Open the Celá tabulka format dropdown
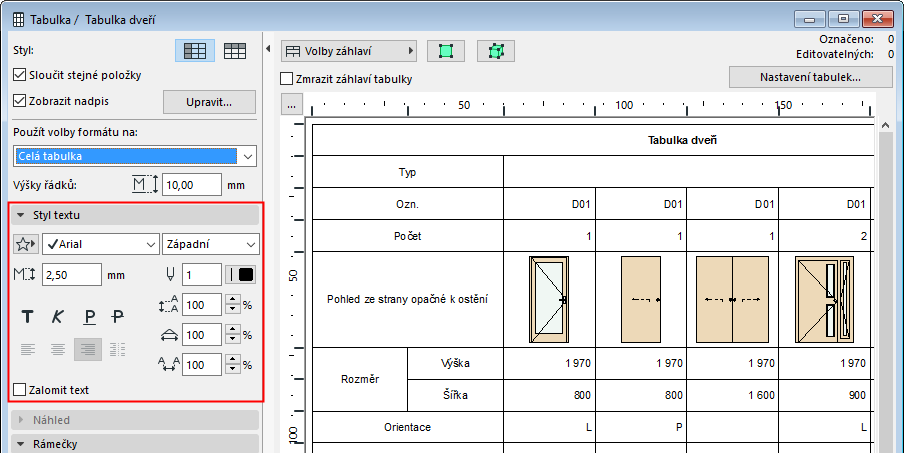 (136, 156)
